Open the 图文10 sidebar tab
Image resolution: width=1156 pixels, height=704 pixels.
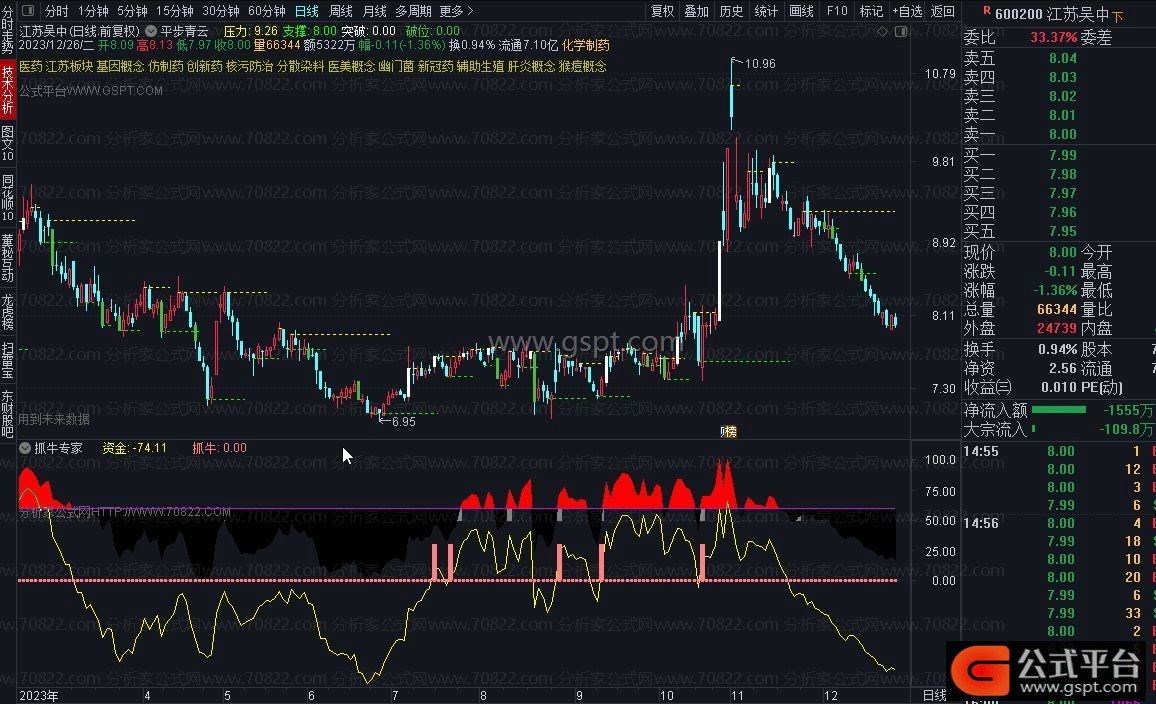7,143
